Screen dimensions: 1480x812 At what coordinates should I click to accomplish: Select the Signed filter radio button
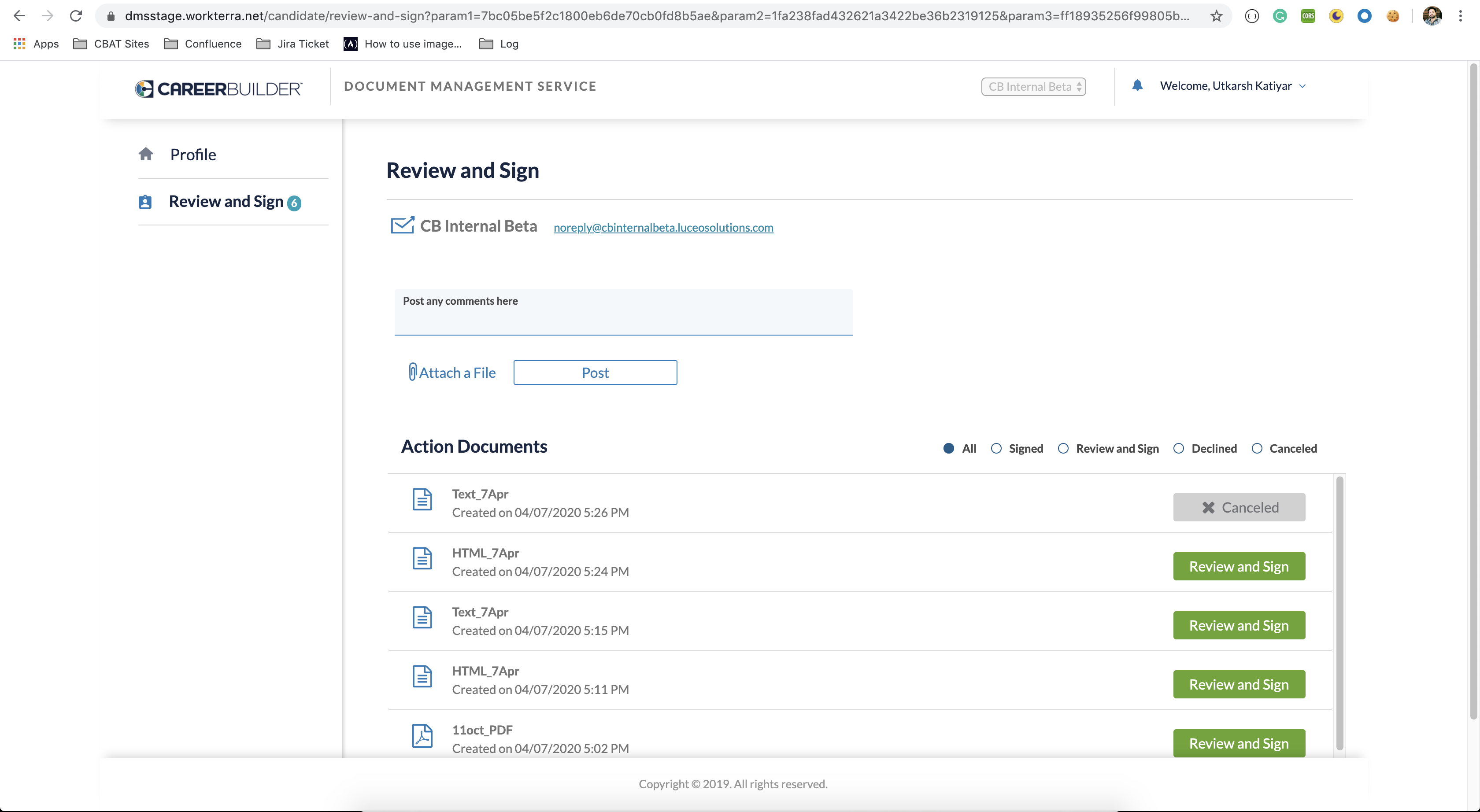click(x=996, y=449)
